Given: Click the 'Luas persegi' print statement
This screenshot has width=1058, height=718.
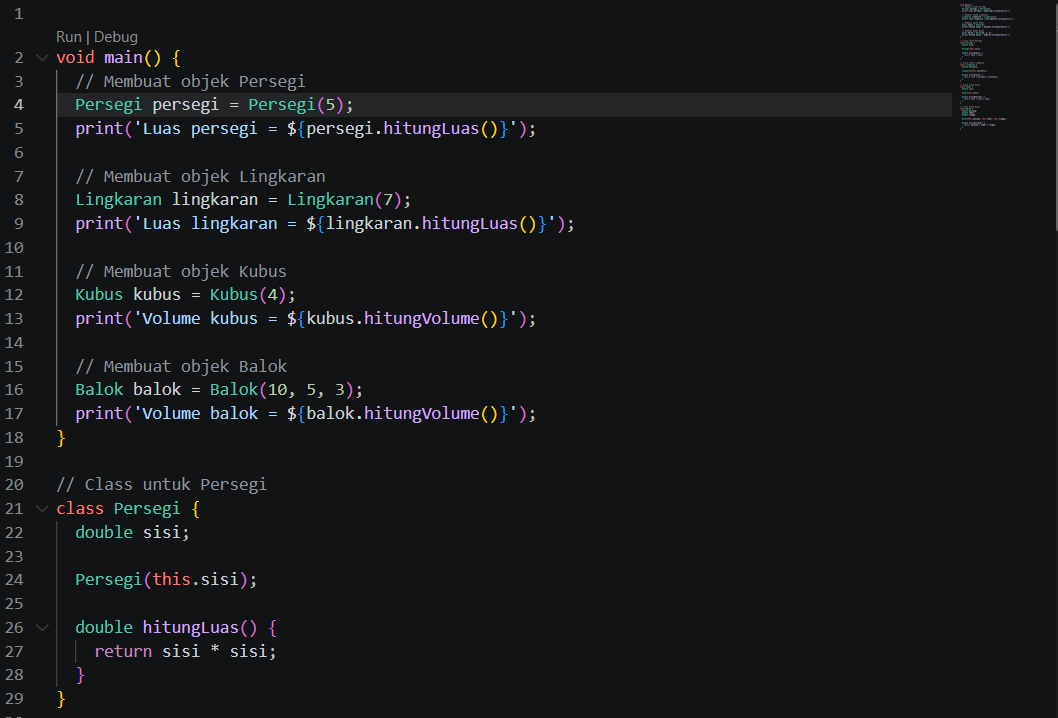Looking at the screenshot, I should pyautogui.click(x=306, y=128).
